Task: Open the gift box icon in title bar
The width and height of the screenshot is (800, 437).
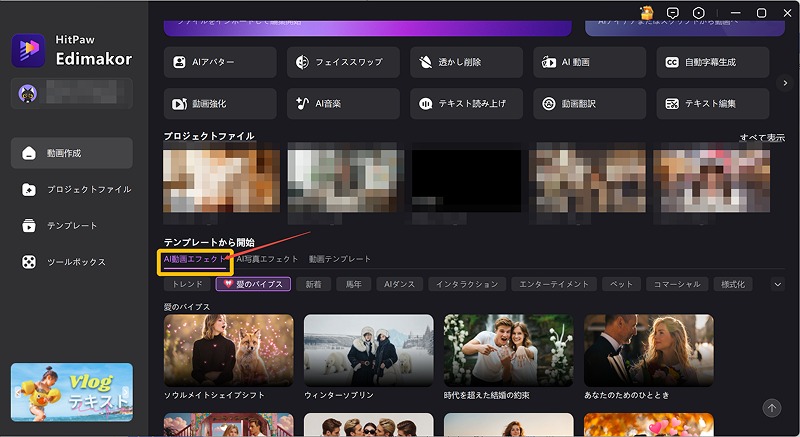Action: pos(647,13)
